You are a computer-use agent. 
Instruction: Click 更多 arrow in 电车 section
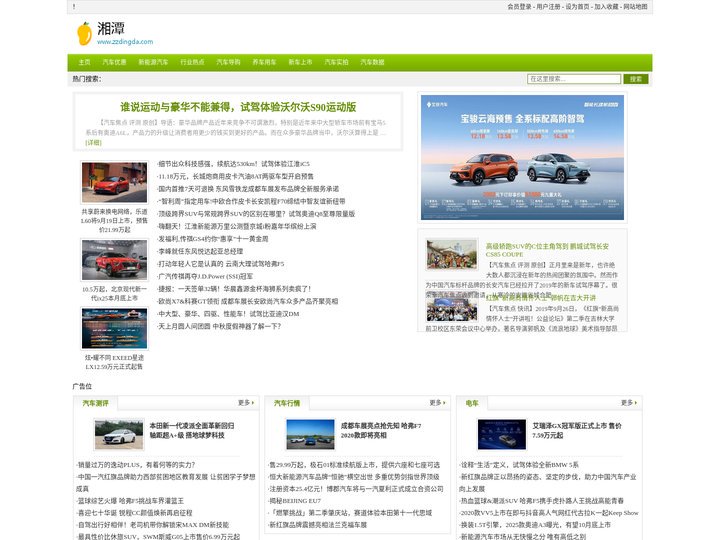[x=629, y=403]
